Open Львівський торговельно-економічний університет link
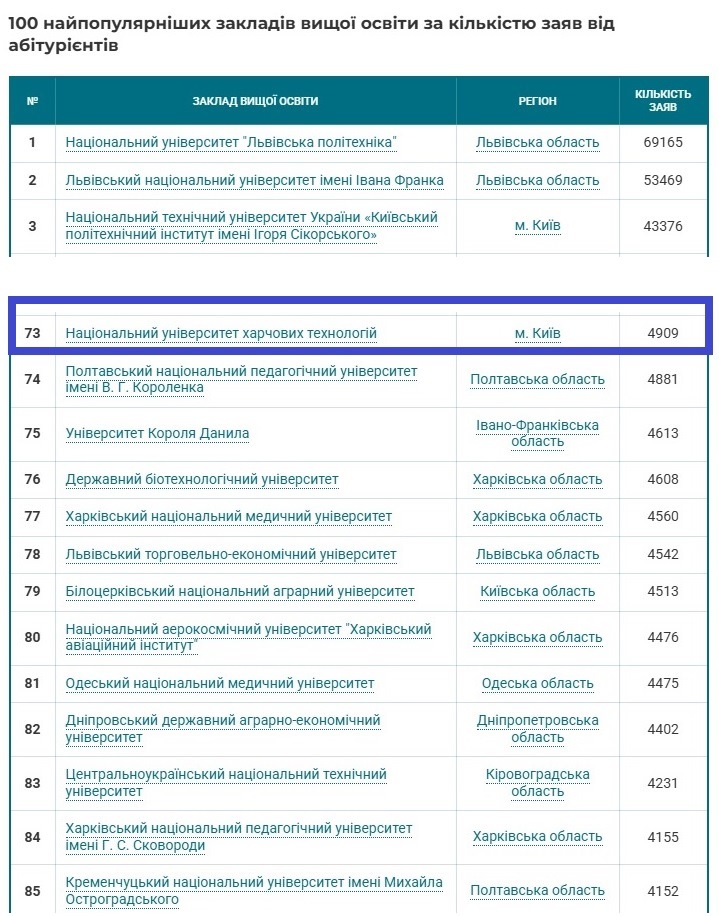Screen dimensions: 719x916 (231, 554)
